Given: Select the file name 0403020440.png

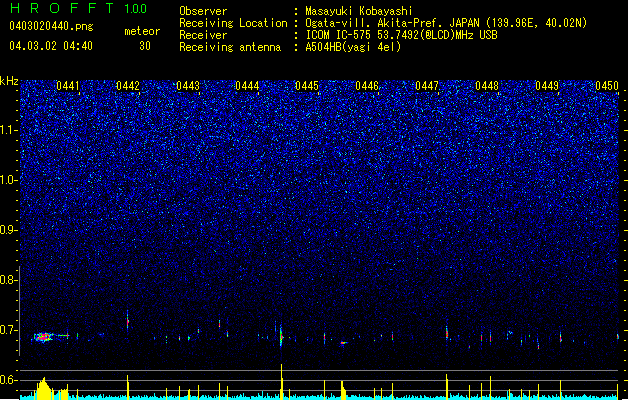Looking at the screenshot, I should click(51, 26).
